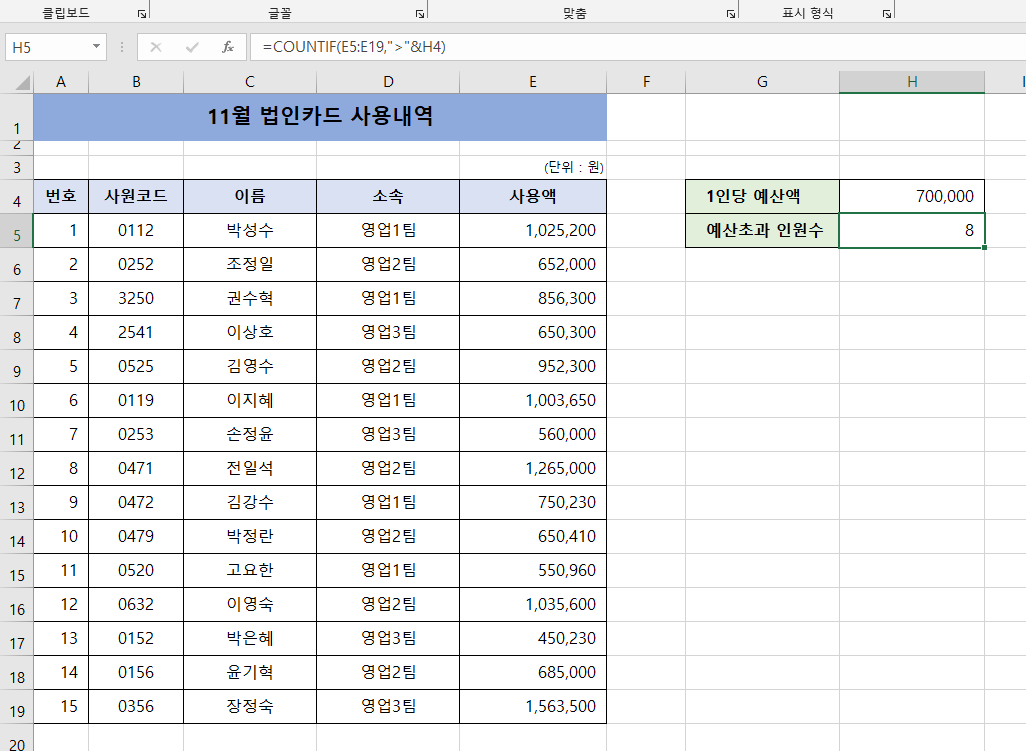Click employee code cell 0472
The width and height of the screenshot is (1026, 751).
coord(136,502)
